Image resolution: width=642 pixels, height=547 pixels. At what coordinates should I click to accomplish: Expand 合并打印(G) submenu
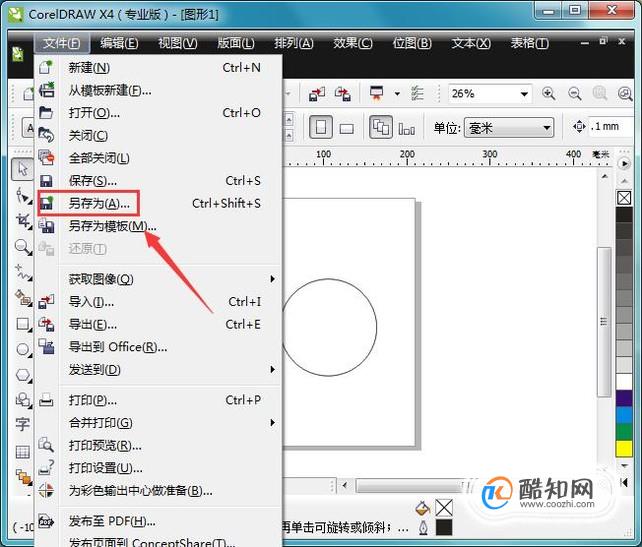pos(159,423)
